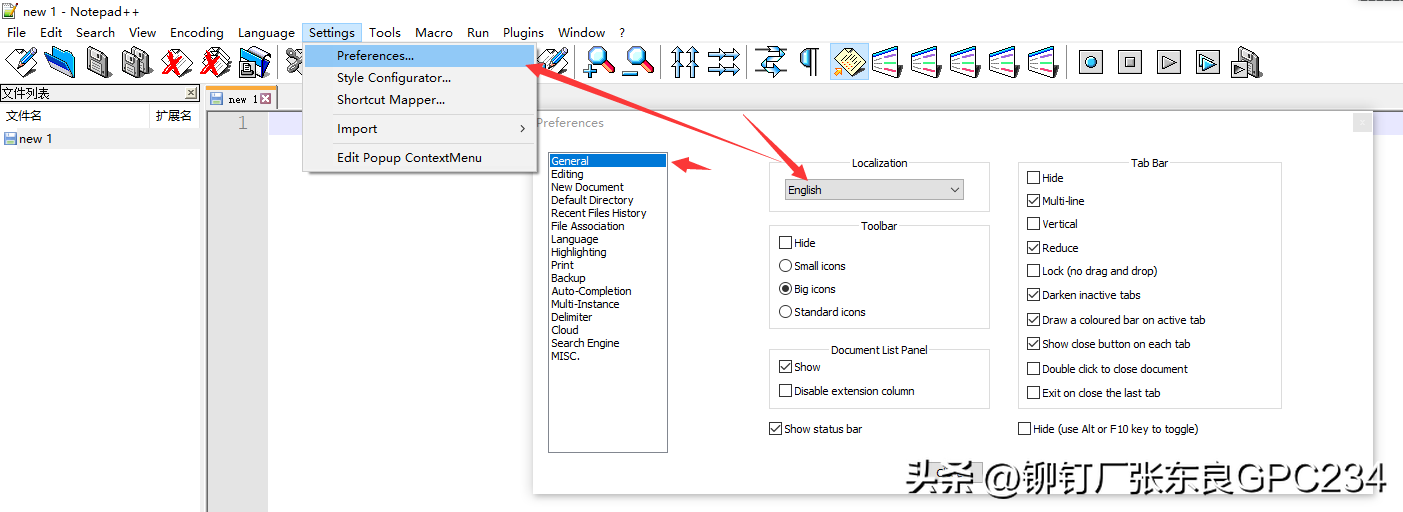
Task: Click the Zoom Out magnifier icon
Action: coord(639,62)
